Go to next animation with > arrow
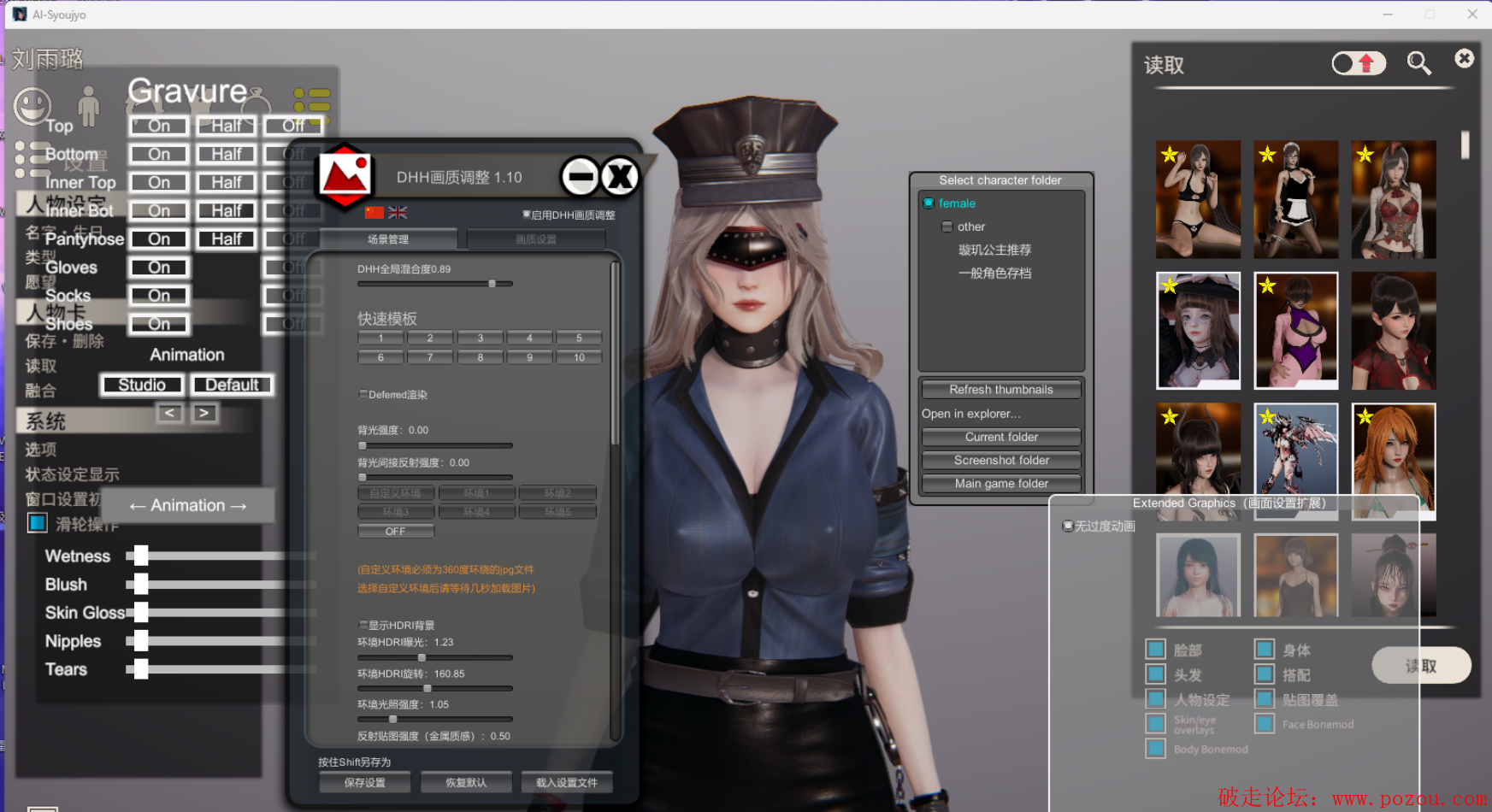This screenshot has height=812, width=1492. [203, 413]
